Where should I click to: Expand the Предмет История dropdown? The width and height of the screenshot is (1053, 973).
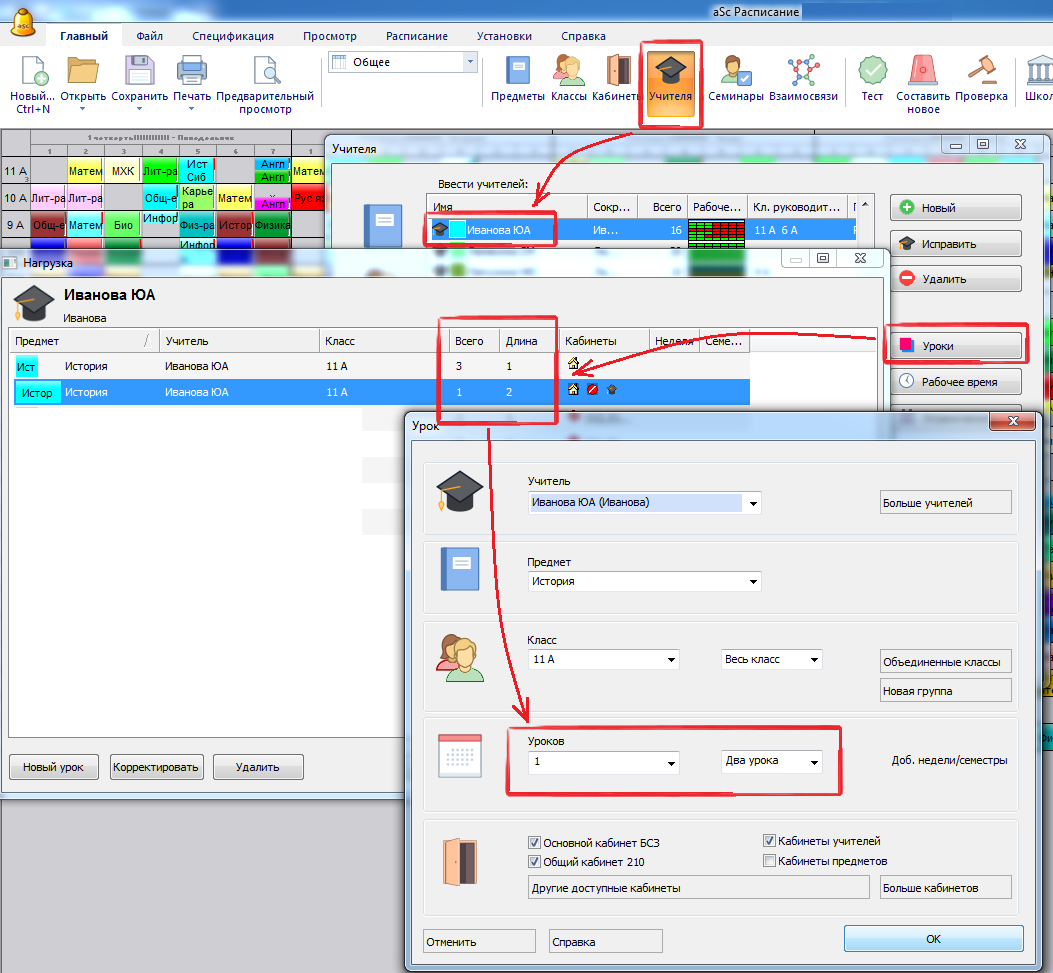coord(753,581)
